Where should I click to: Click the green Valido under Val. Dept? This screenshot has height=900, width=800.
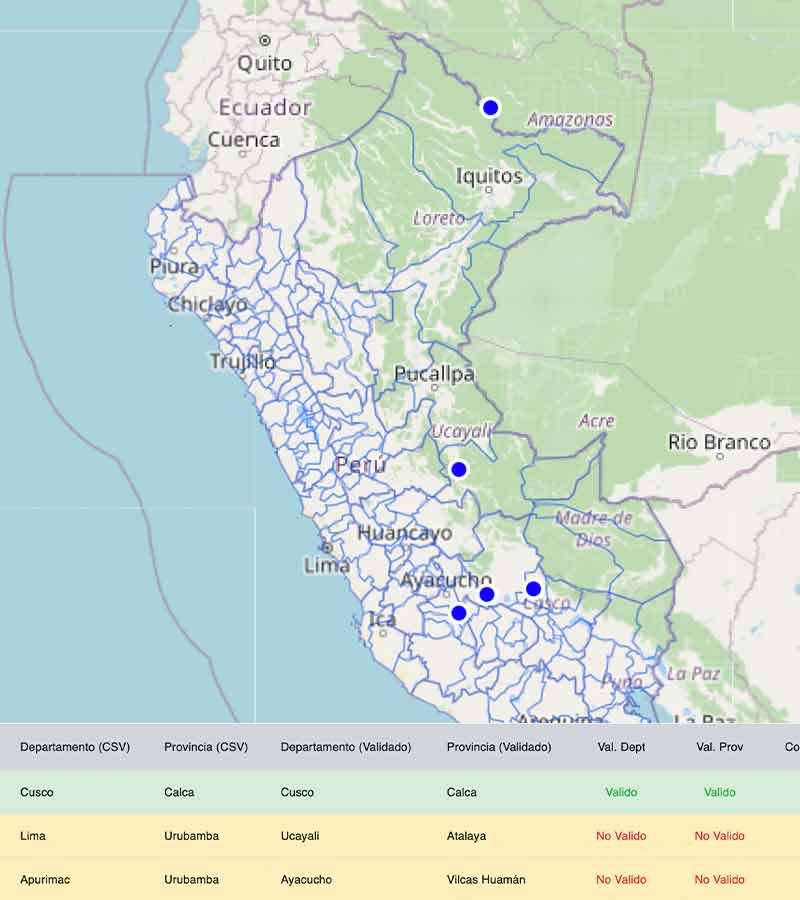[621, 792]
